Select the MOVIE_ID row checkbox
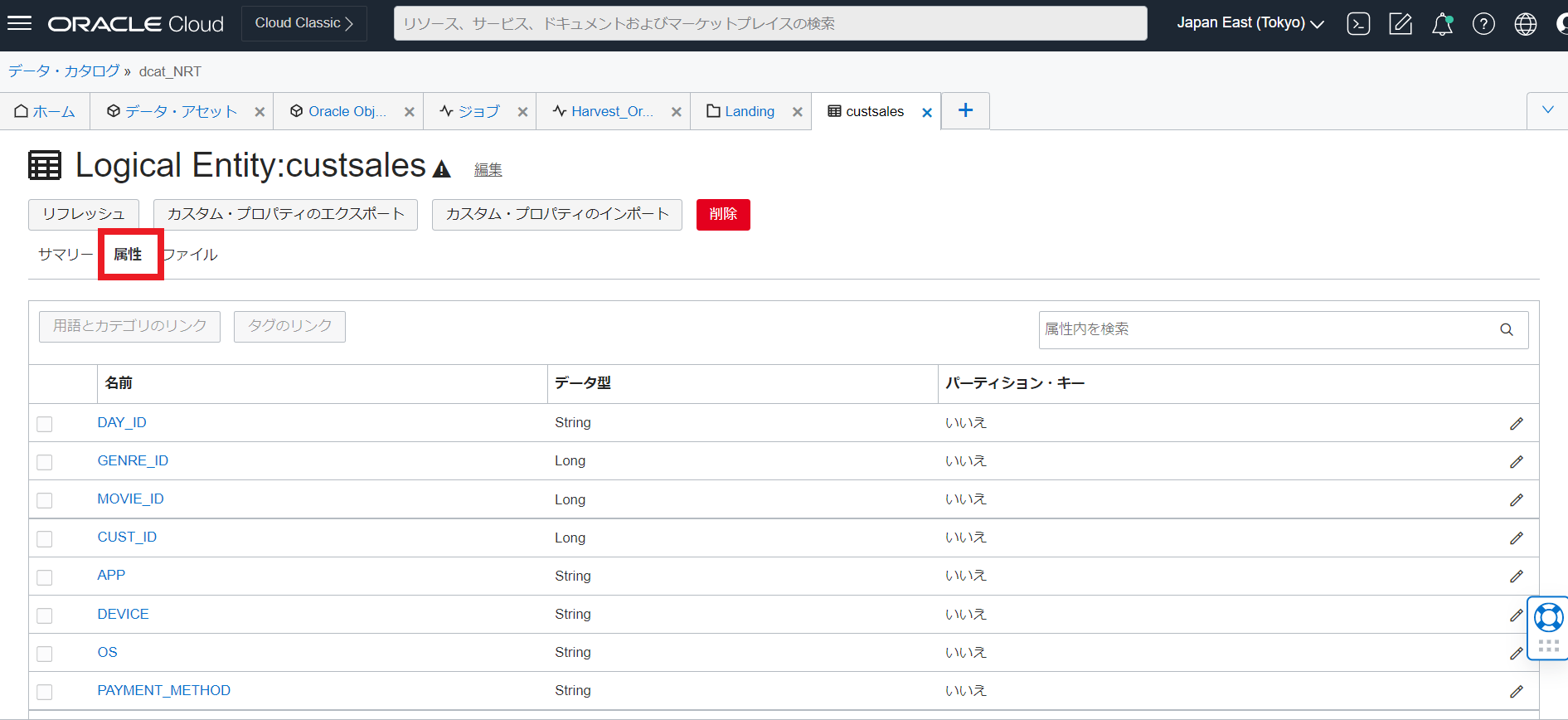The height and width of the screenshot is (720, 1568). click(x=45, y=500)
